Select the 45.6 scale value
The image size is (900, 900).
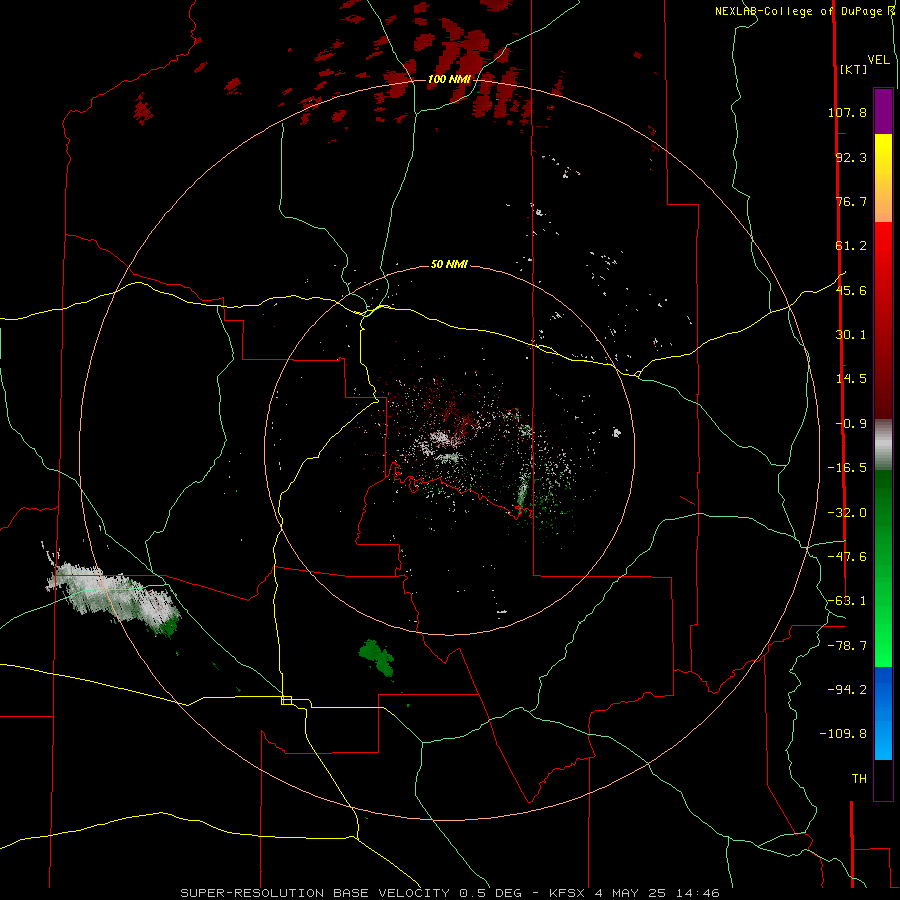[x=851, y=290]
